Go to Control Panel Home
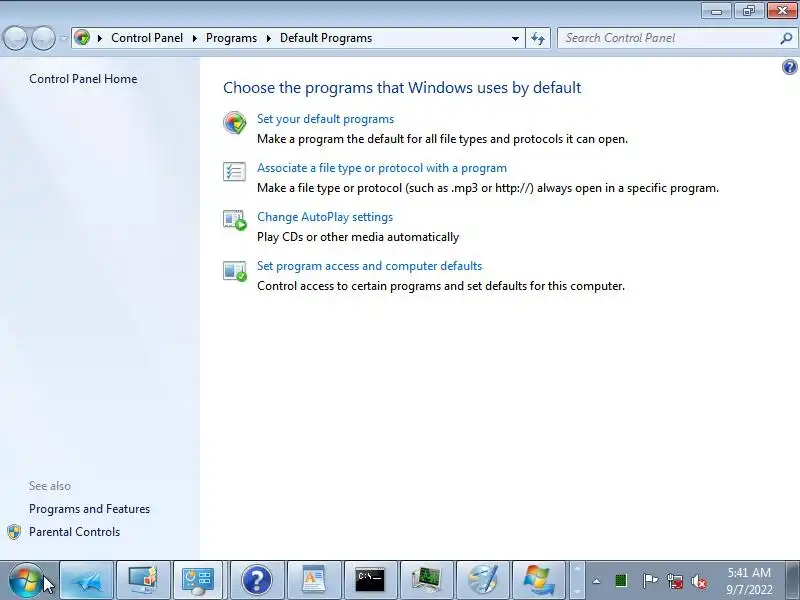Viewport: 800px width, 600px height. (83, 79)
